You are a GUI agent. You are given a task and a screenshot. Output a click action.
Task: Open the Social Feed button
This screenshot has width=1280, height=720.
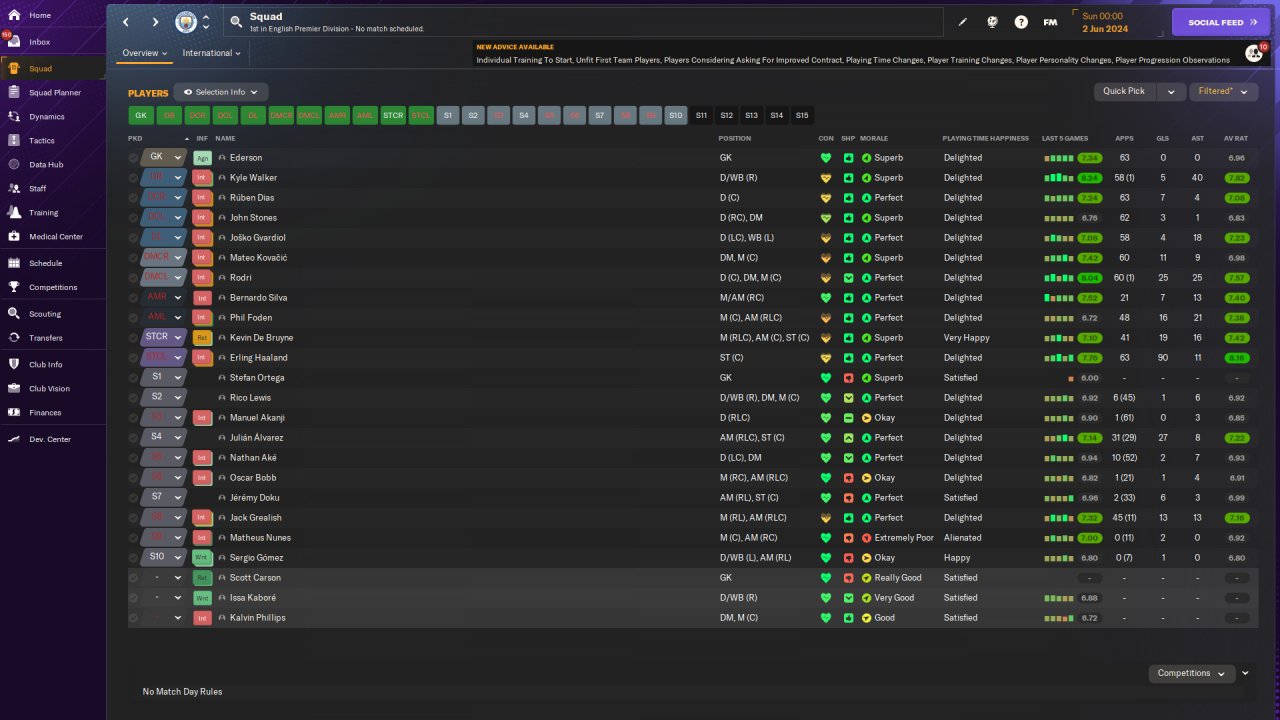click(1220, 22)
